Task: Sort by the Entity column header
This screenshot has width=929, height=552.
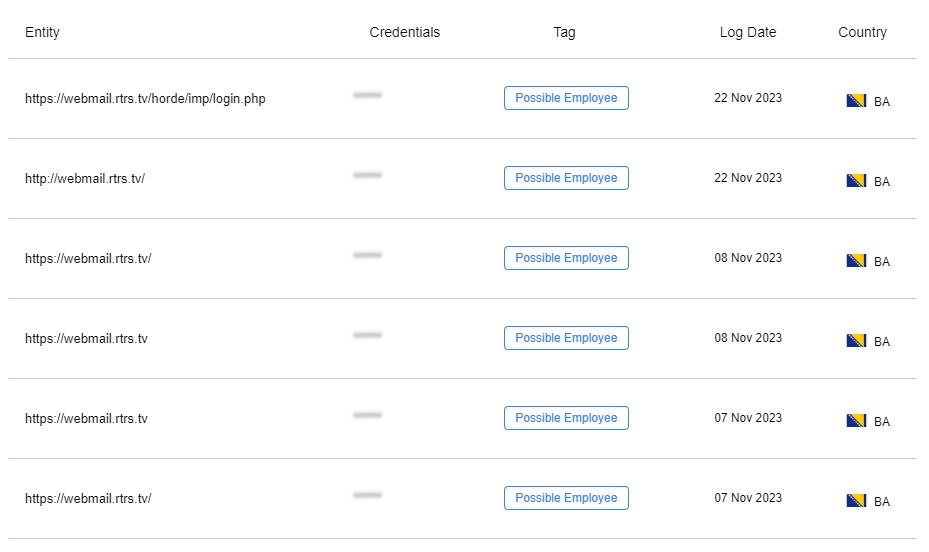Action: [42, 32]
